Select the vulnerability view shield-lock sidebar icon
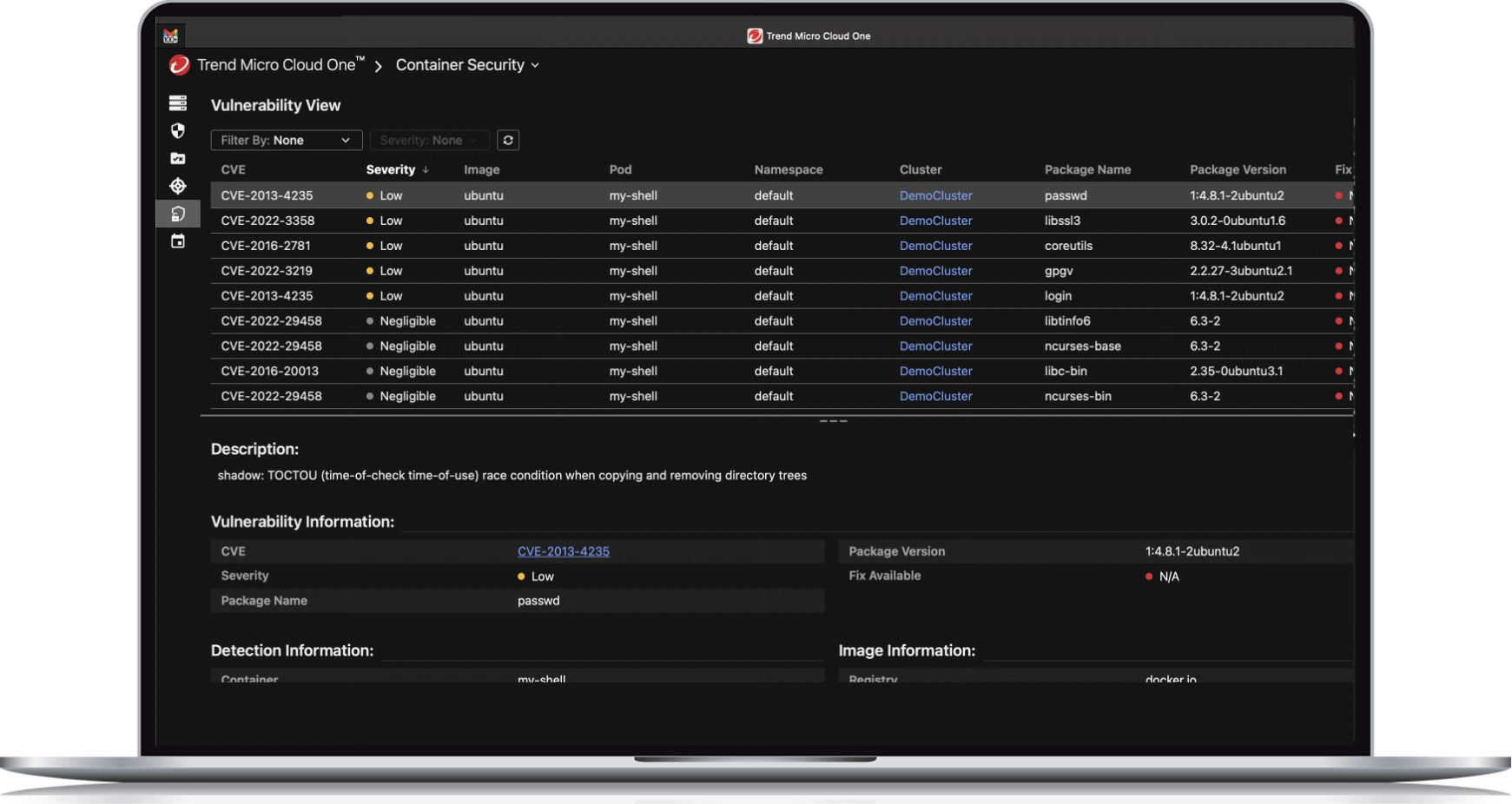This screenshot has height=804, width=1512. click(178, 214)
